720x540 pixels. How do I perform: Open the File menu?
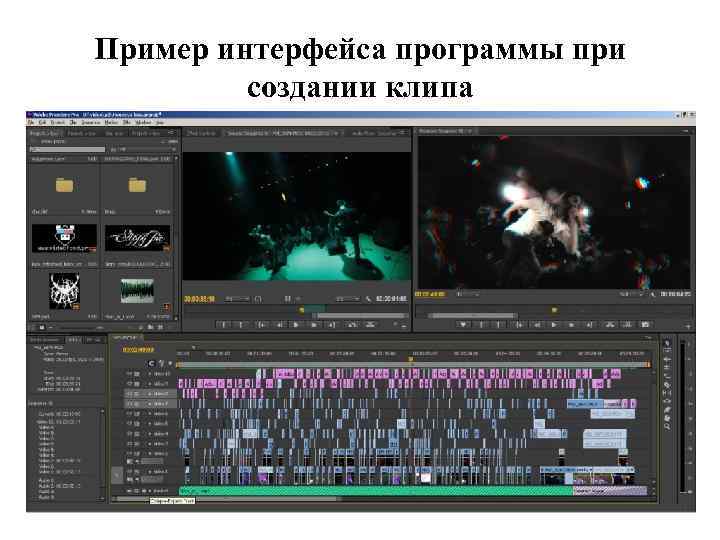click(x=31, y=123)
